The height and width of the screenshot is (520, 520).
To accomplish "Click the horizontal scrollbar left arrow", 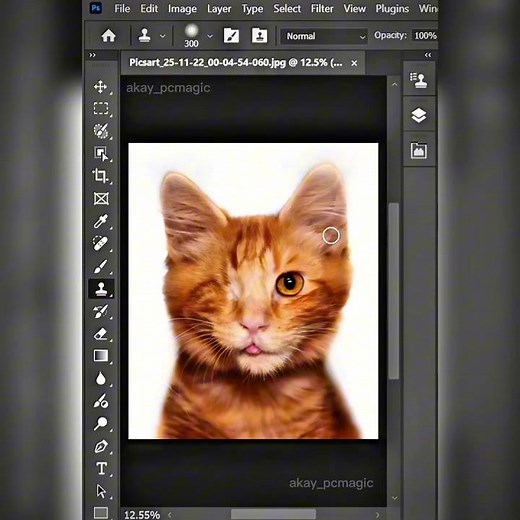I will point(170,514).
